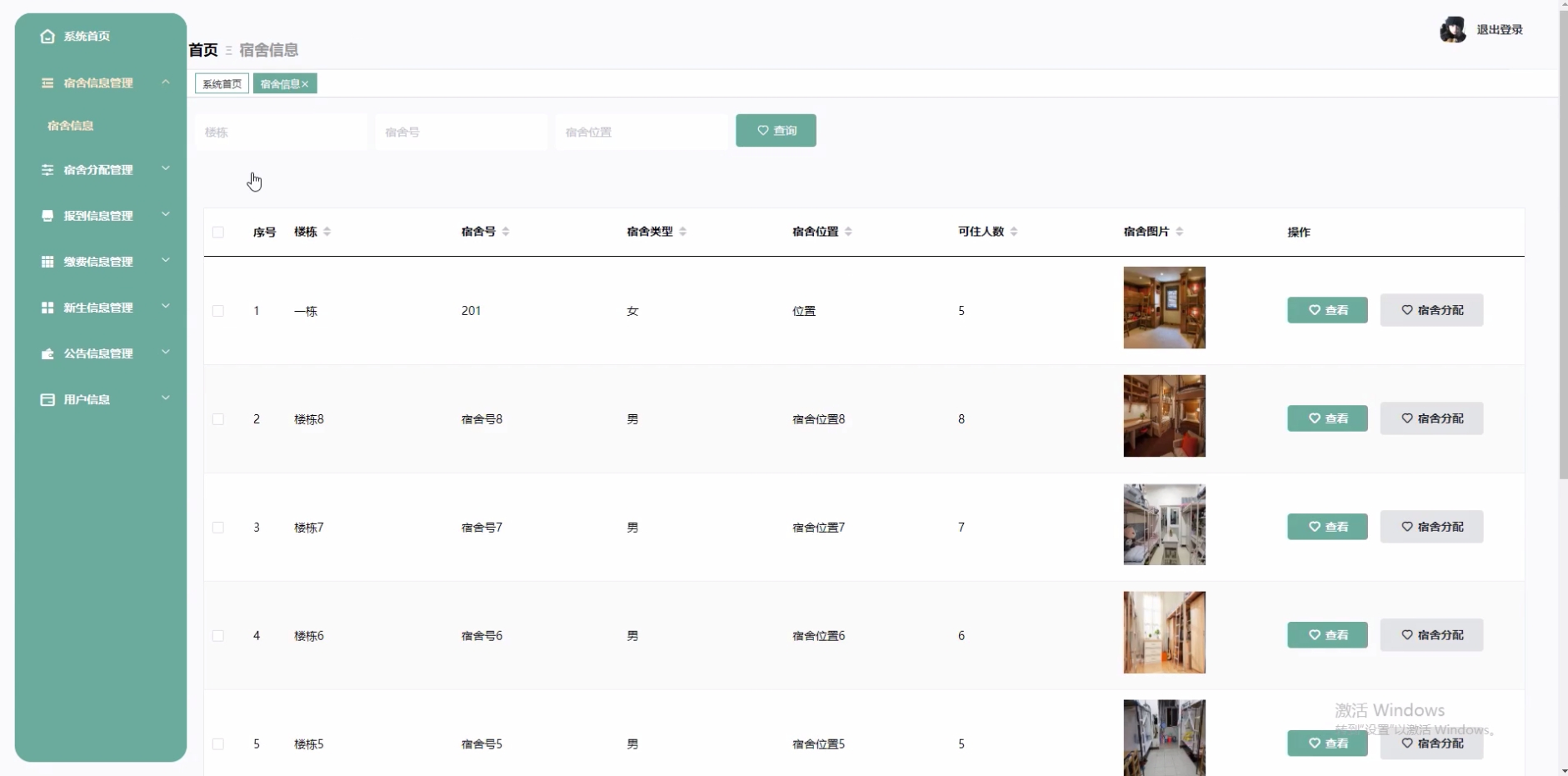Click the 报到信息管理 sidebar icon
The height and width of the screenshot is (776, 1568).
click(47, 216)
